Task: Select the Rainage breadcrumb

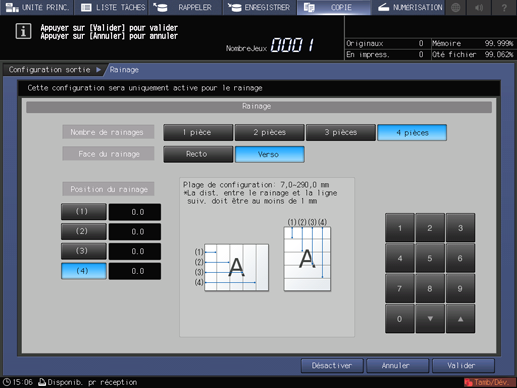Action: 124,70
